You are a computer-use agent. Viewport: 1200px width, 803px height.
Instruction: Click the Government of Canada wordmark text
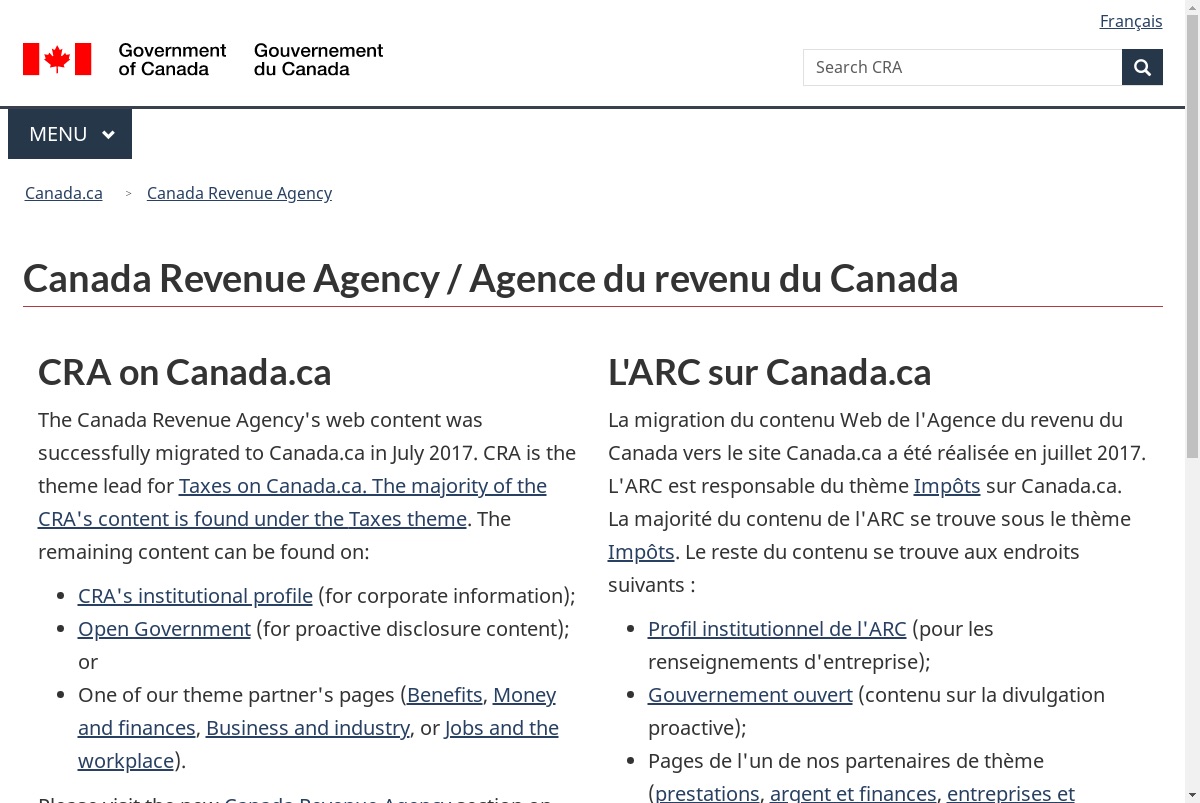tap(172, 59)
